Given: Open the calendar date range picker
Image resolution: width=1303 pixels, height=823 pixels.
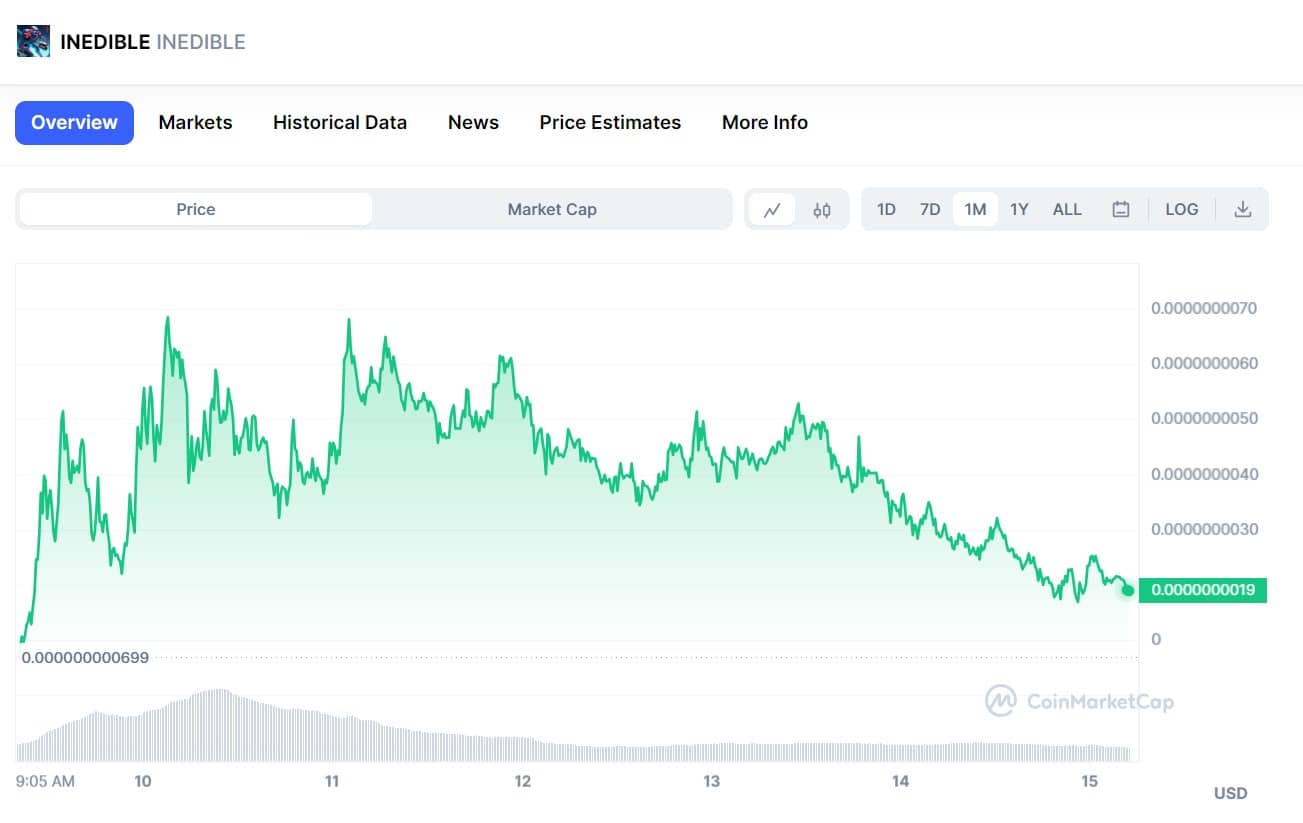Looking at the screenshot, I should click(x=1121, y=210).
